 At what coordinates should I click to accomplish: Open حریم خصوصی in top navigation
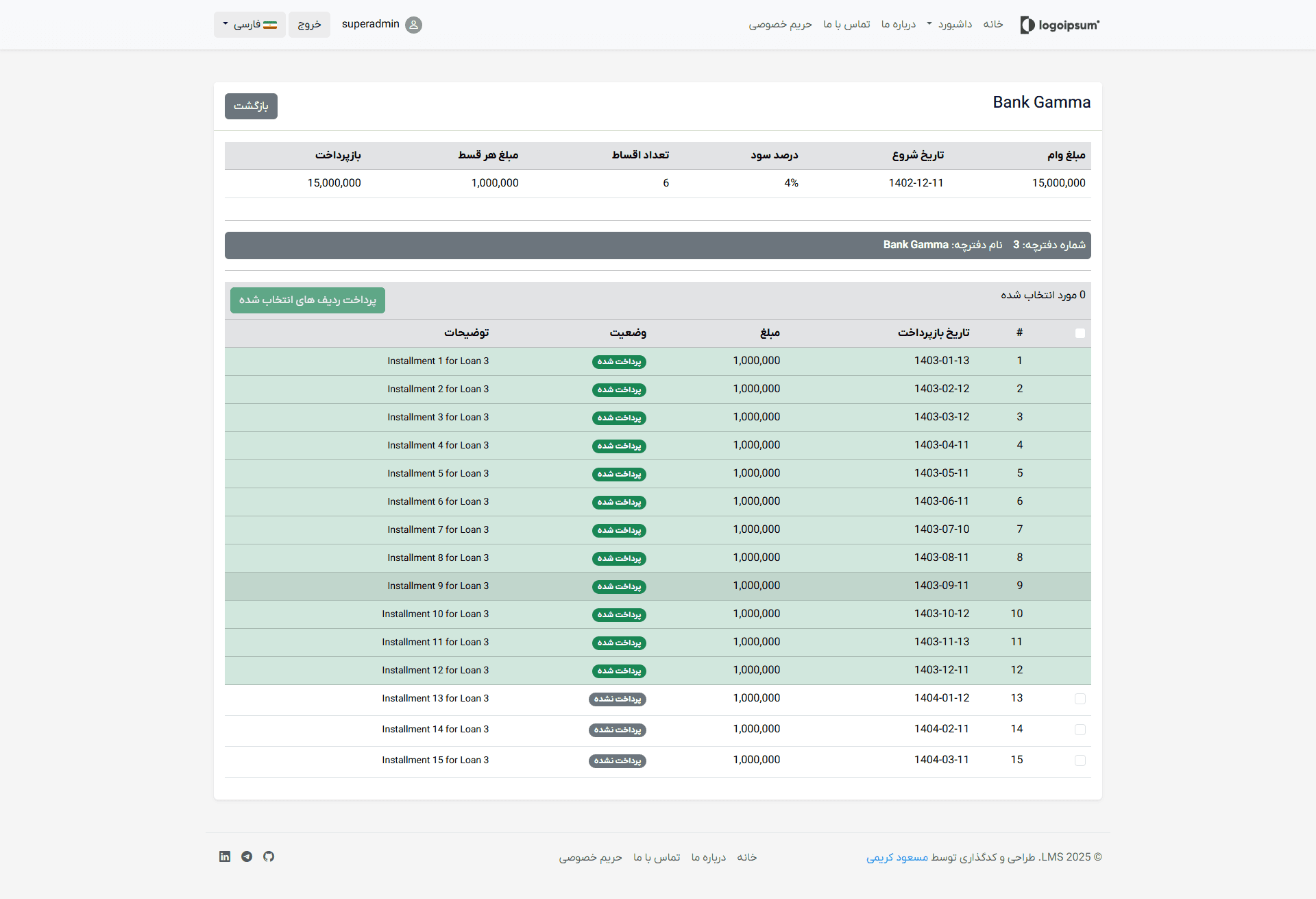(780, 25)
